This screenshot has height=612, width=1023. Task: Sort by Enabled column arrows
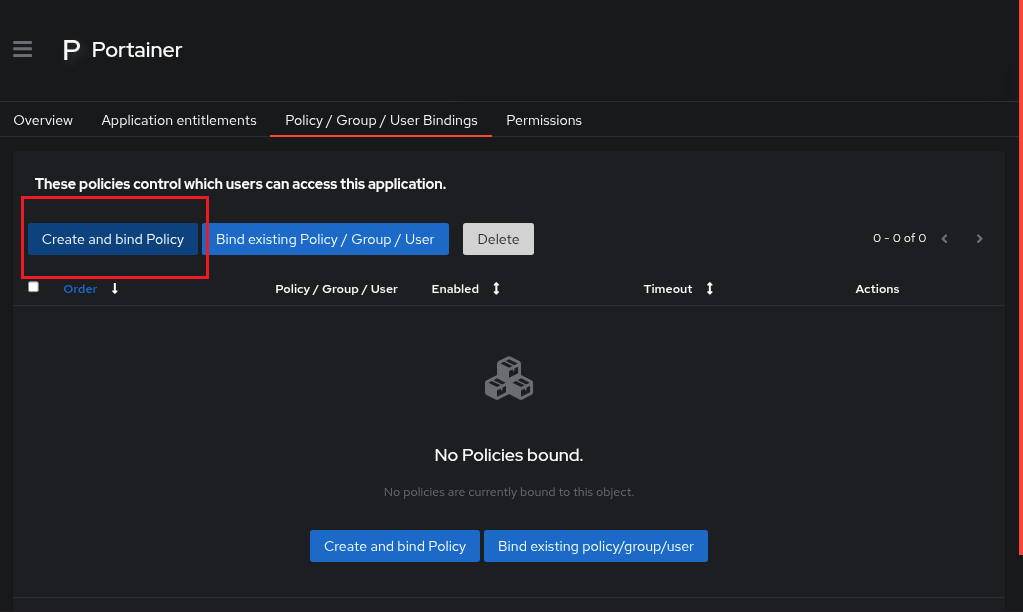[496, 288]
